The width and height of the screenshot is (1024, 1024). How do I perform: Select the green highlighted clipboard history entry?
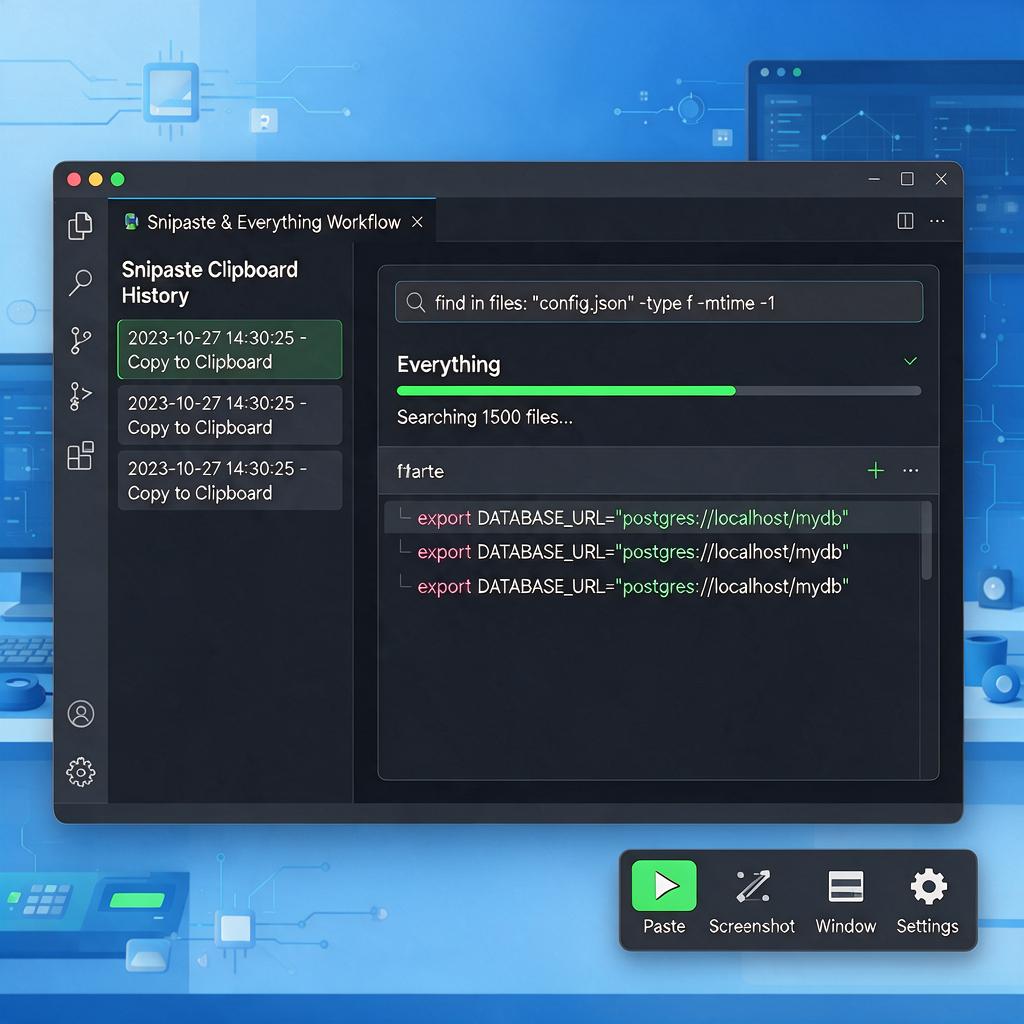coord(230,349)
